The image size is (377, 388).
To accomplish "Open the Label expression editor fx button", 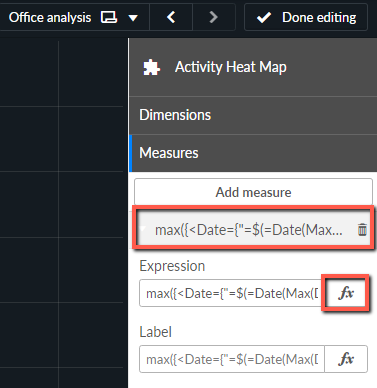I will click(x=346, y=359).
